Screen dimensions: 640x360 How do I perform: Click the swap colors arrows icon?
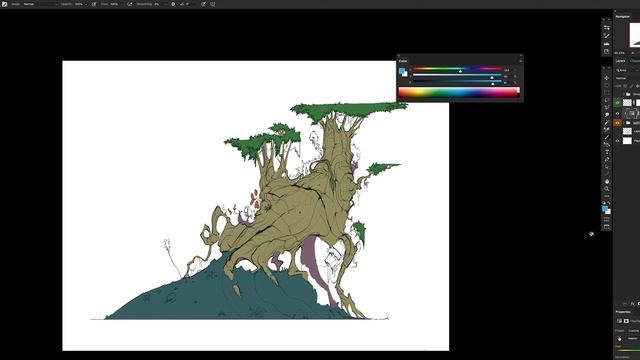coord(609,203)
